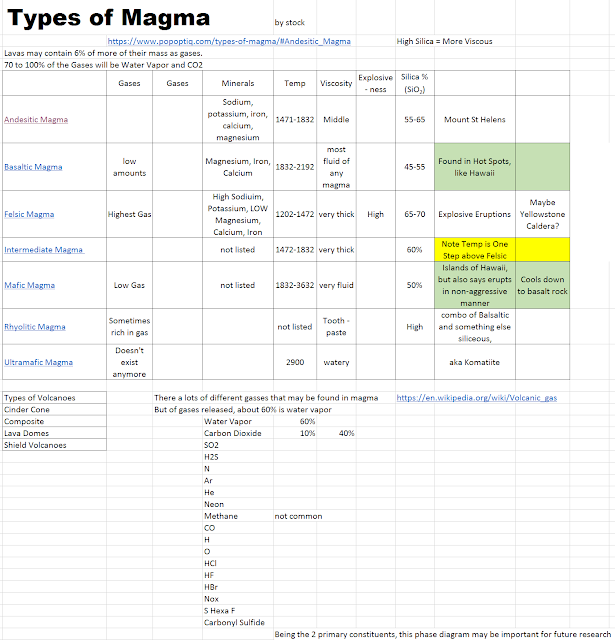Select the 'S Hexa F' cell

coord(238,611)
